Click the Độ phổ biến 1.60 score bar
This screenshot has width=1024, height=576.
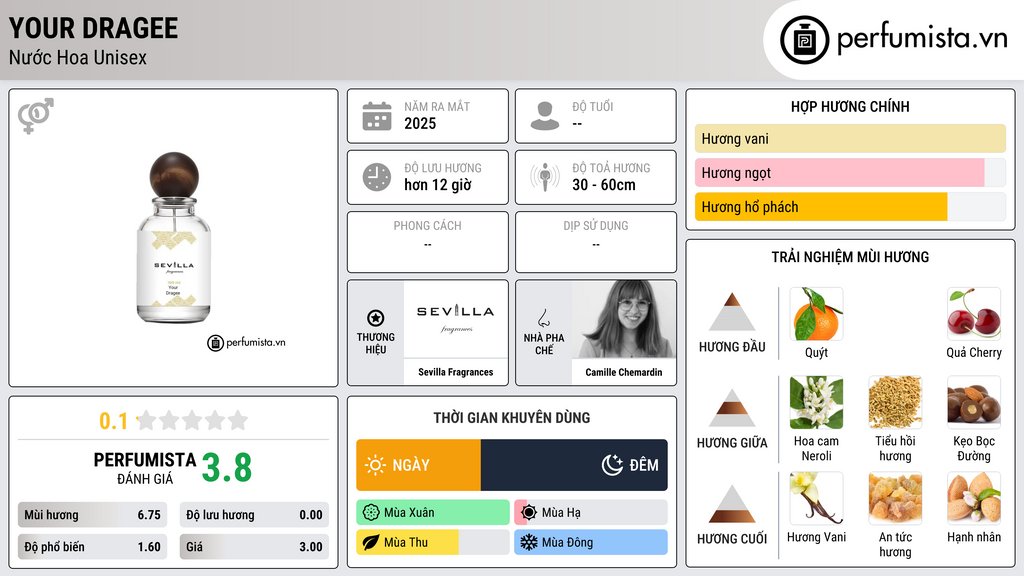coord(92,547)
